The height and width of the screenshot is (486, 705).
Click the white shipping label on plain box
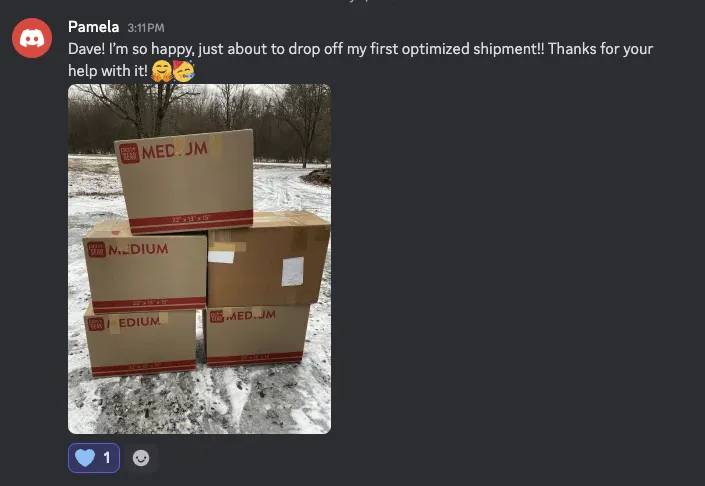click(x=293, y=272)
